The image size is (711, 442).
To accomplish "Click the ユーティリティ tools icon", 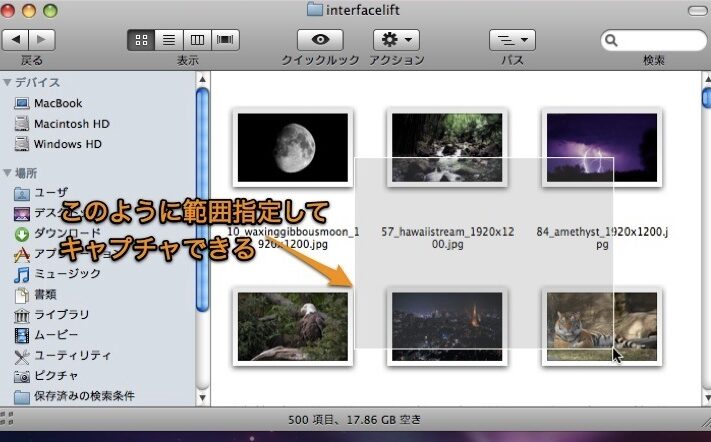I will point(21,356).
